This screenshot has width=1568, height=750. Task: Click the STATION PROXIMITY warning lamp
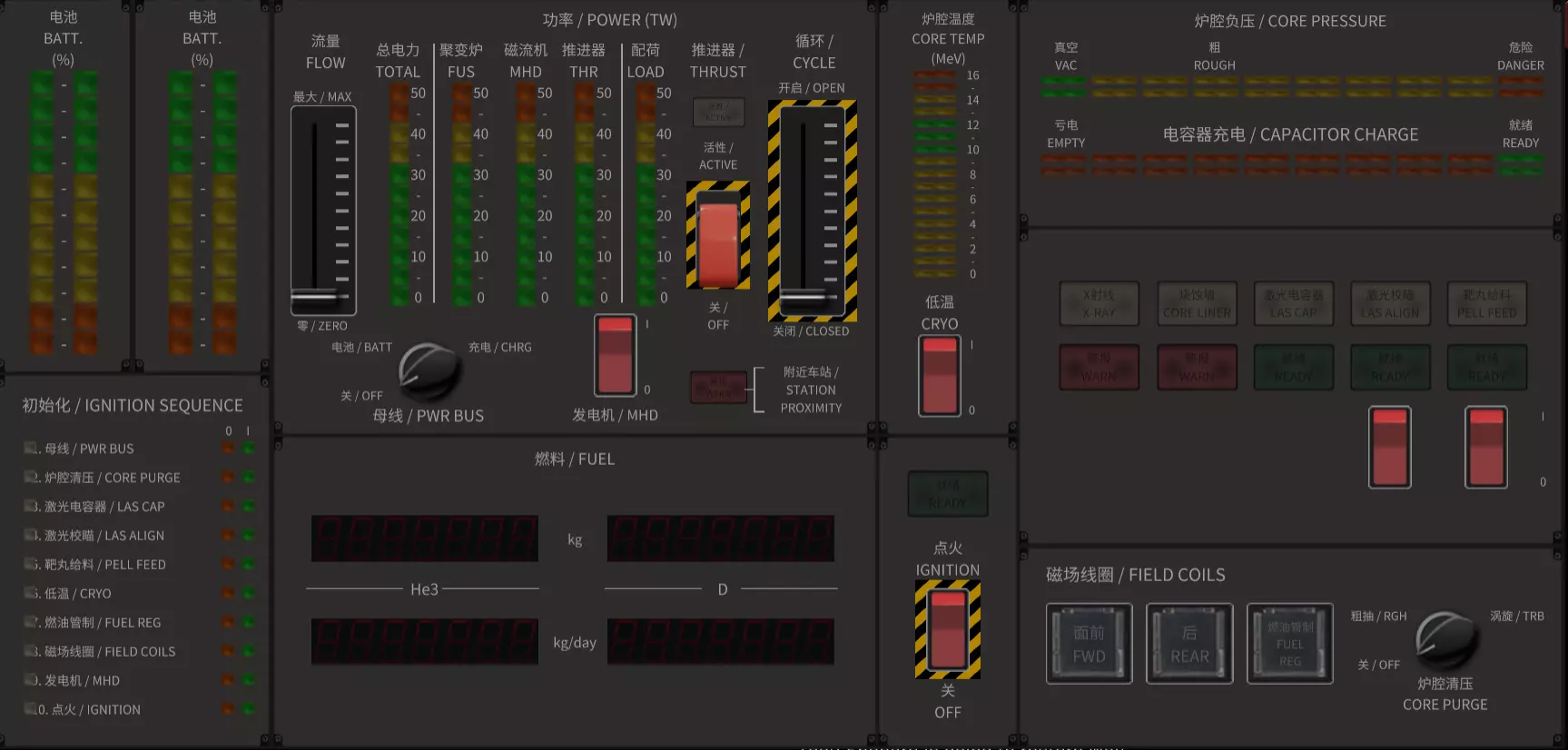718,387
